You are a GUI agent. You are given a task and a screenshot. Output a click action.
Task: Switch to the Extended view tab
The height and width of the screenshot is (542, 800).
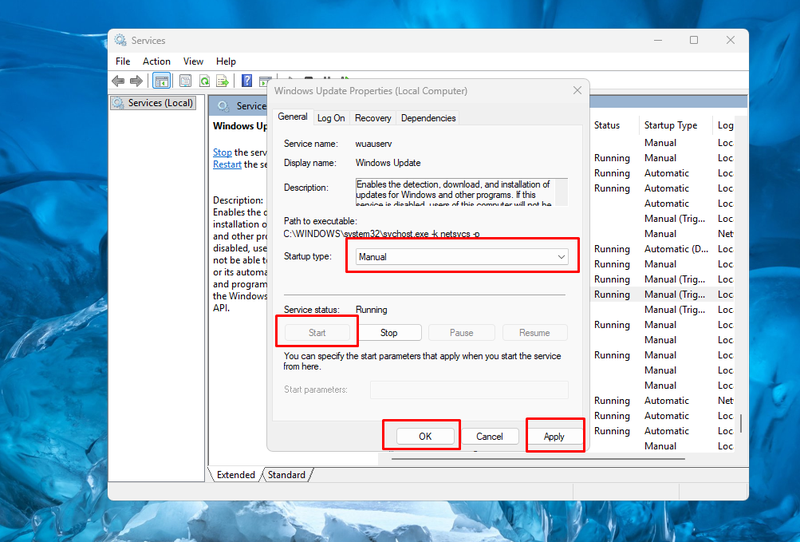click(236, 475)
